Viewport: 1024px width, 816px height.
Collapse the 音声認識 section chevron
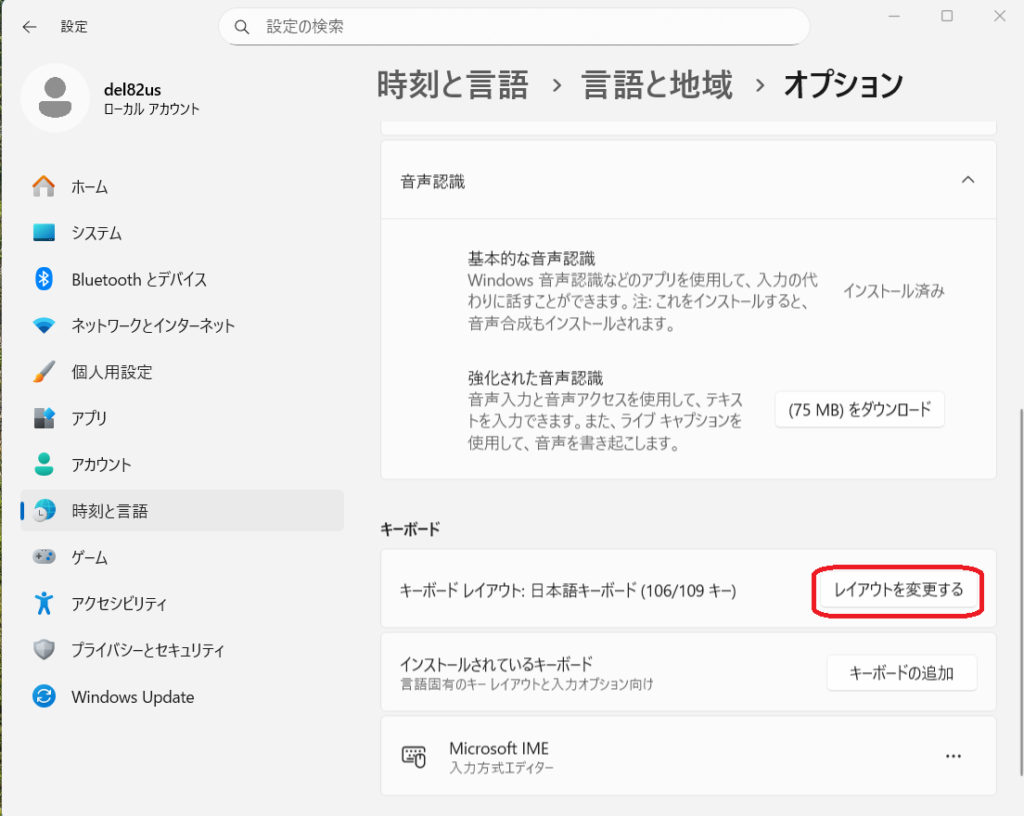967,180
